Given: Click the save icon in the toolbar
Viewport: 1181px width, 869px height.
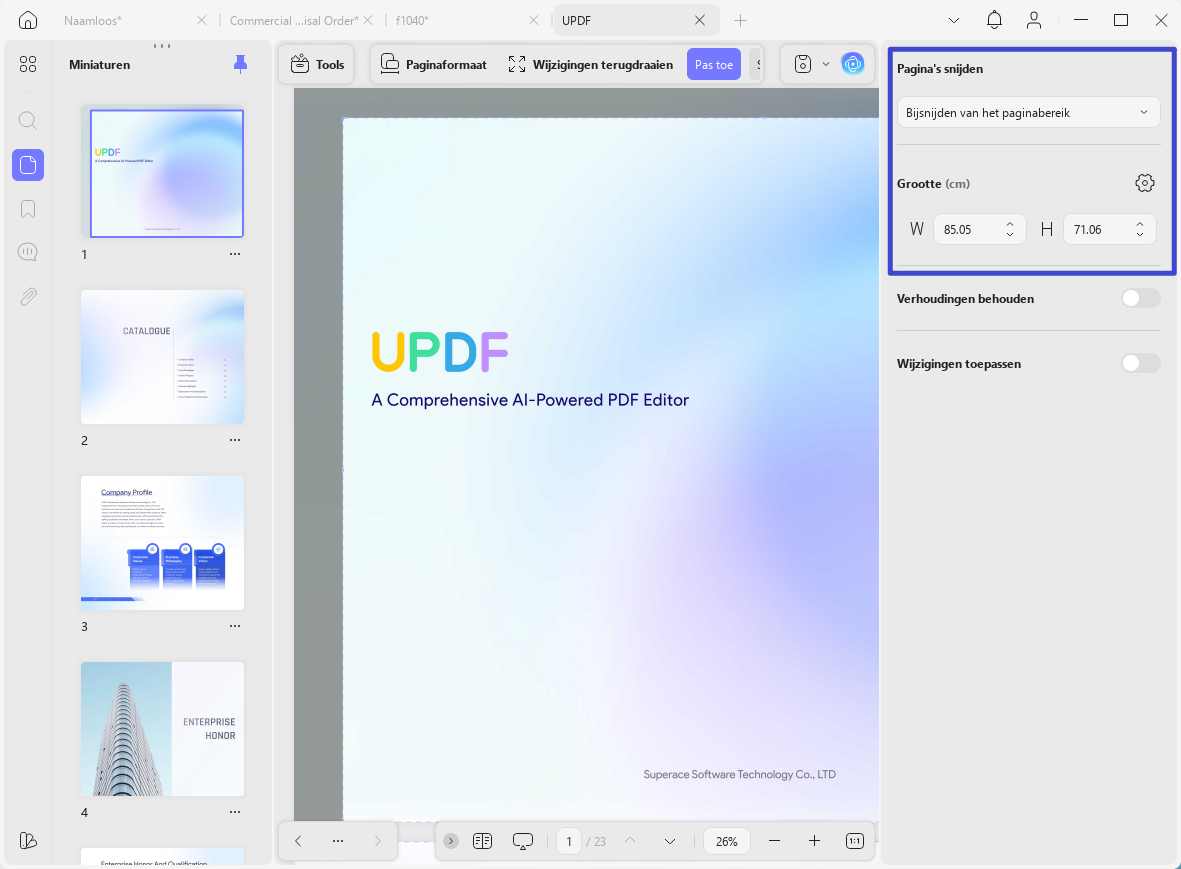Looking at the screenshot, I should coord(803,65).
